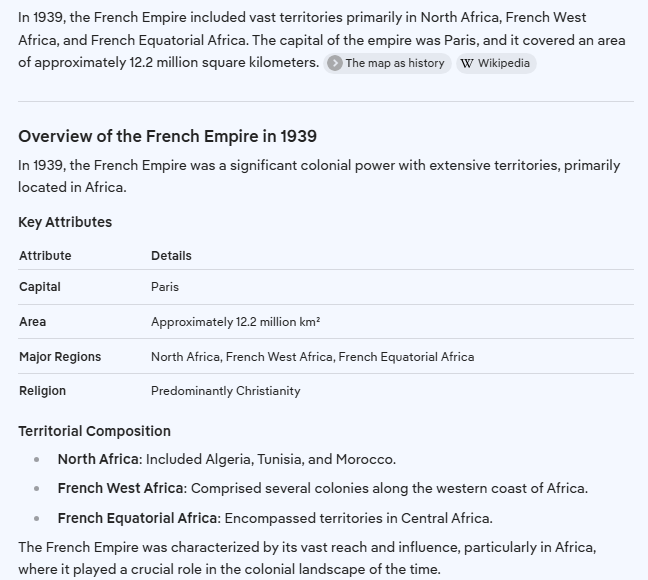
Task: Click the "Key Attributes" subheading
Action: click(65, 222)
